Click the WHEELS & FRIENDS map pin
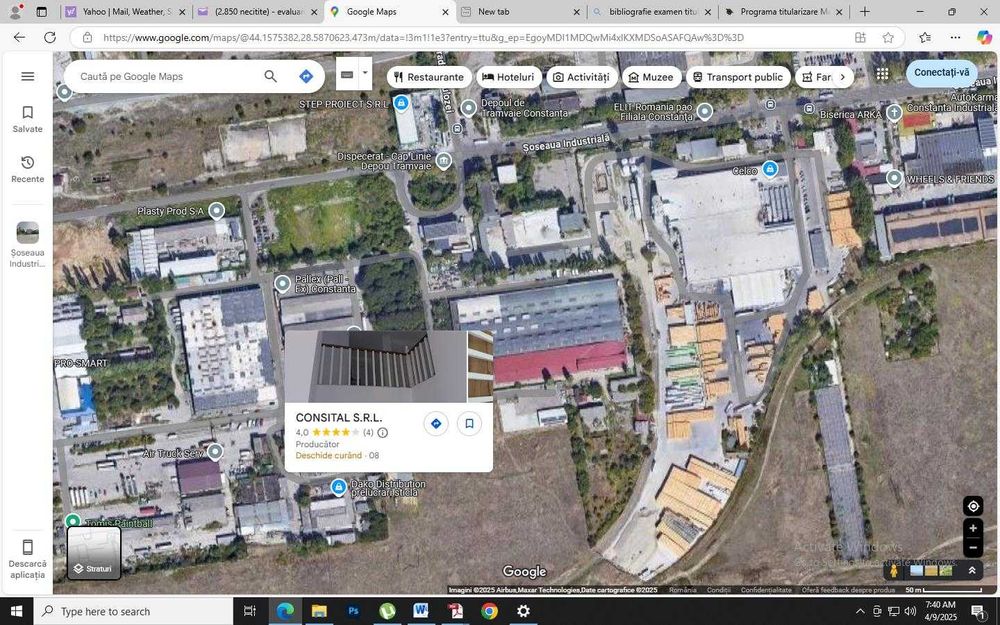The height and width of the screenshot is (625, 1000). 895,178
